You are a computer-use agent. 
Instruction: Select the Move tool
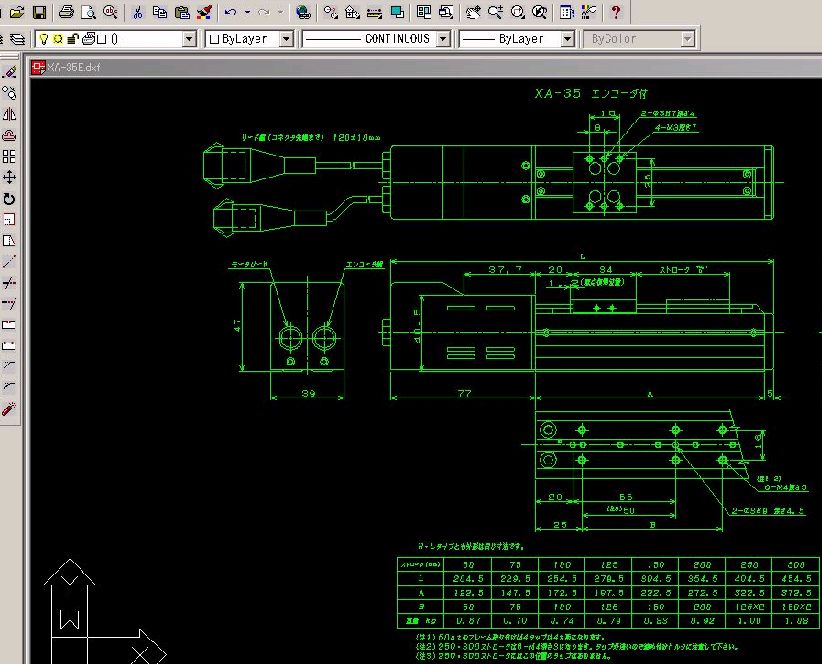point(9,177)
